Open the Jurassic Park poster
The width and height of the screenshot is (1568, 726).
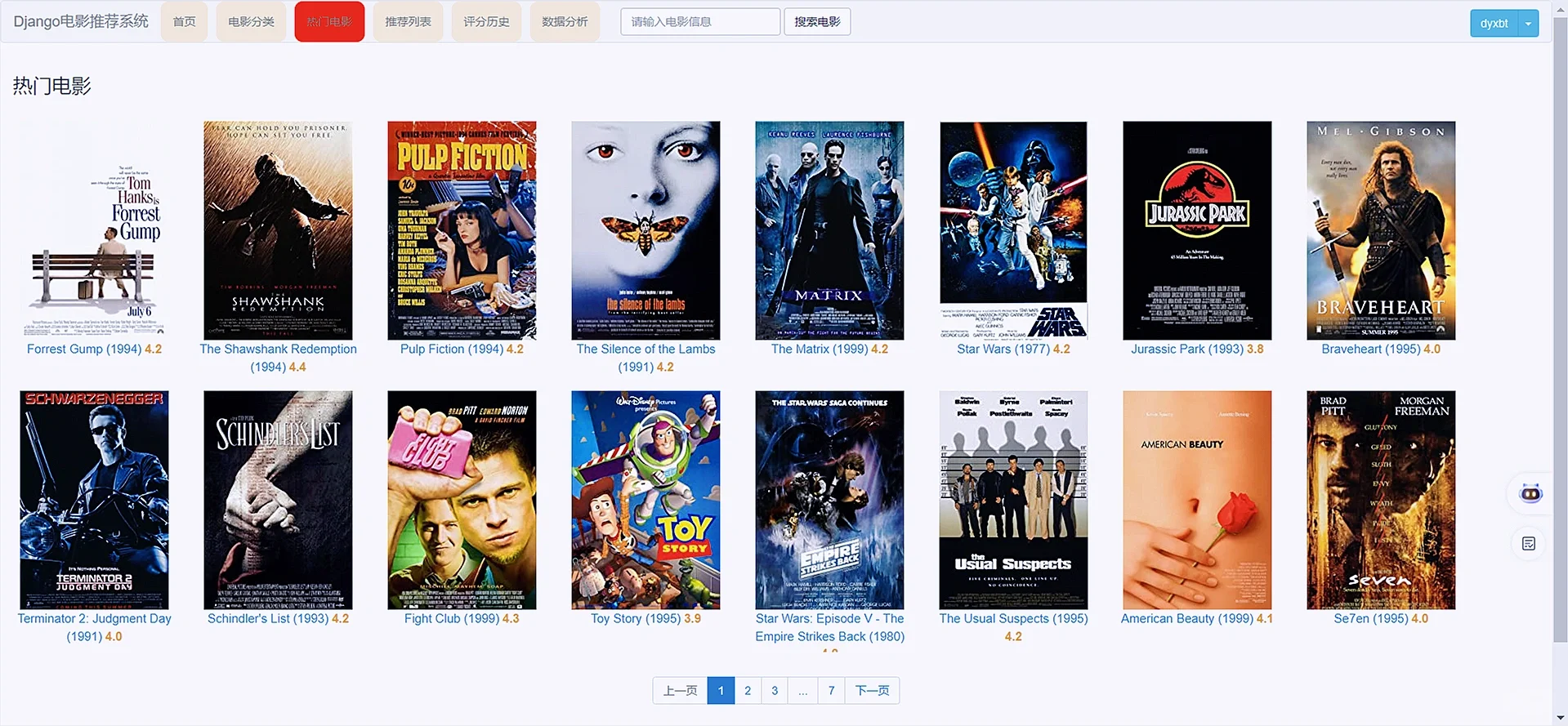coord(1197,230)
